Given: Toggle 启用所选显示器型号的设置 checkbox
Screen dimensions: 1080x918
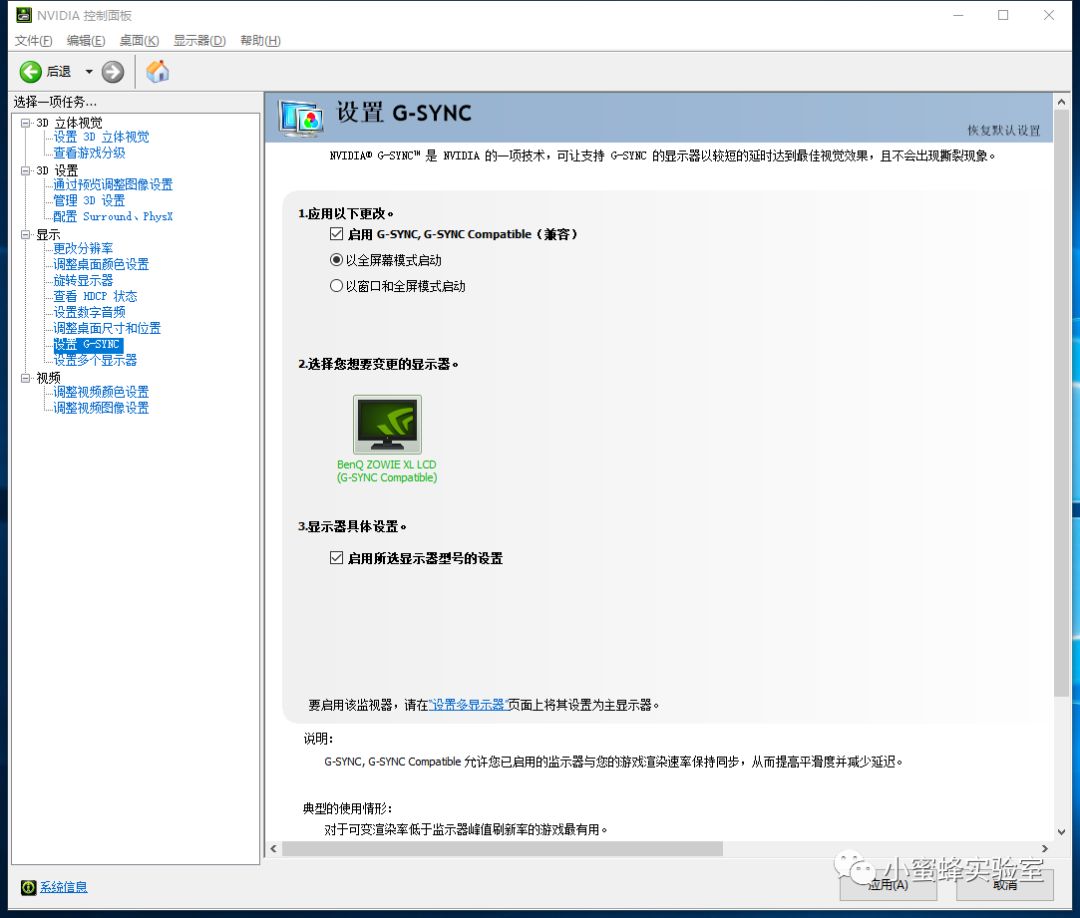Looking at the screenshot, I should click(x=336, y=558).
